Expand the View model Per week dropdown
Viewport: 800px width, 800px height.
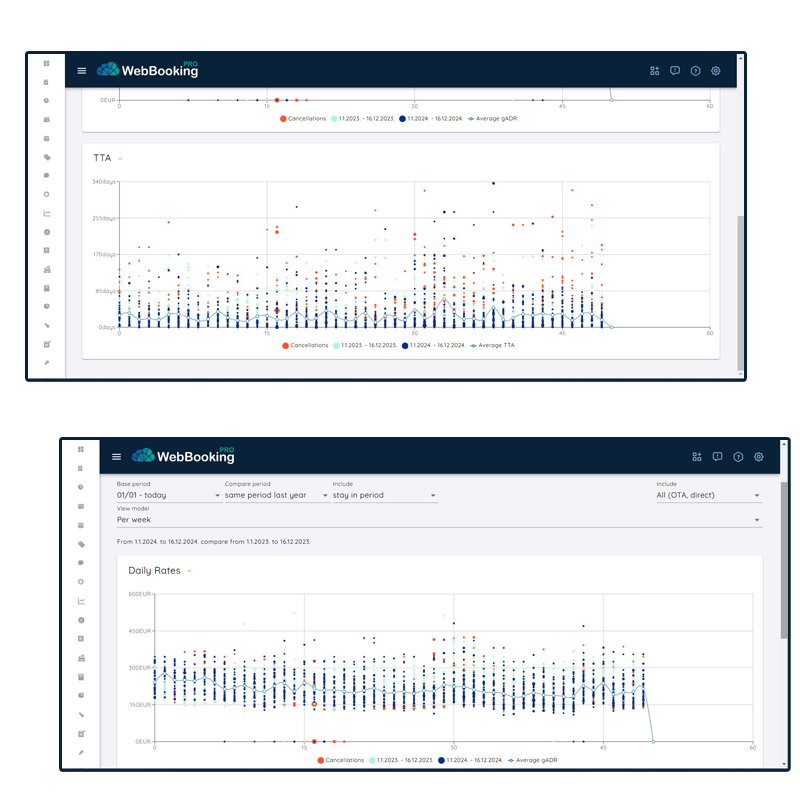(438, 520)
